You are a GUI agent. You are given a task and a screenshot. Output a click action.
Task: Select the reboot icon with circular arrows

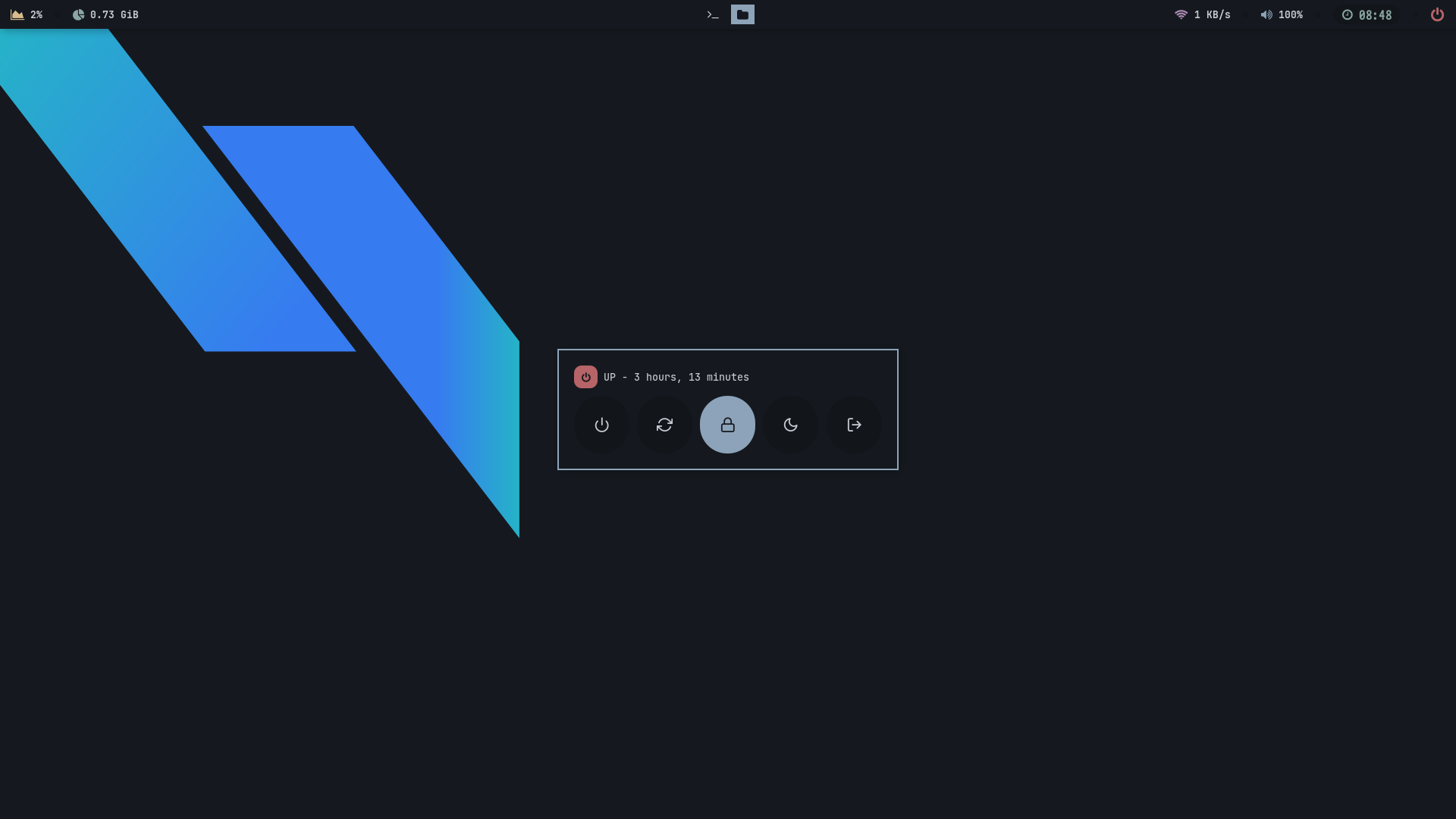[664, 425]
